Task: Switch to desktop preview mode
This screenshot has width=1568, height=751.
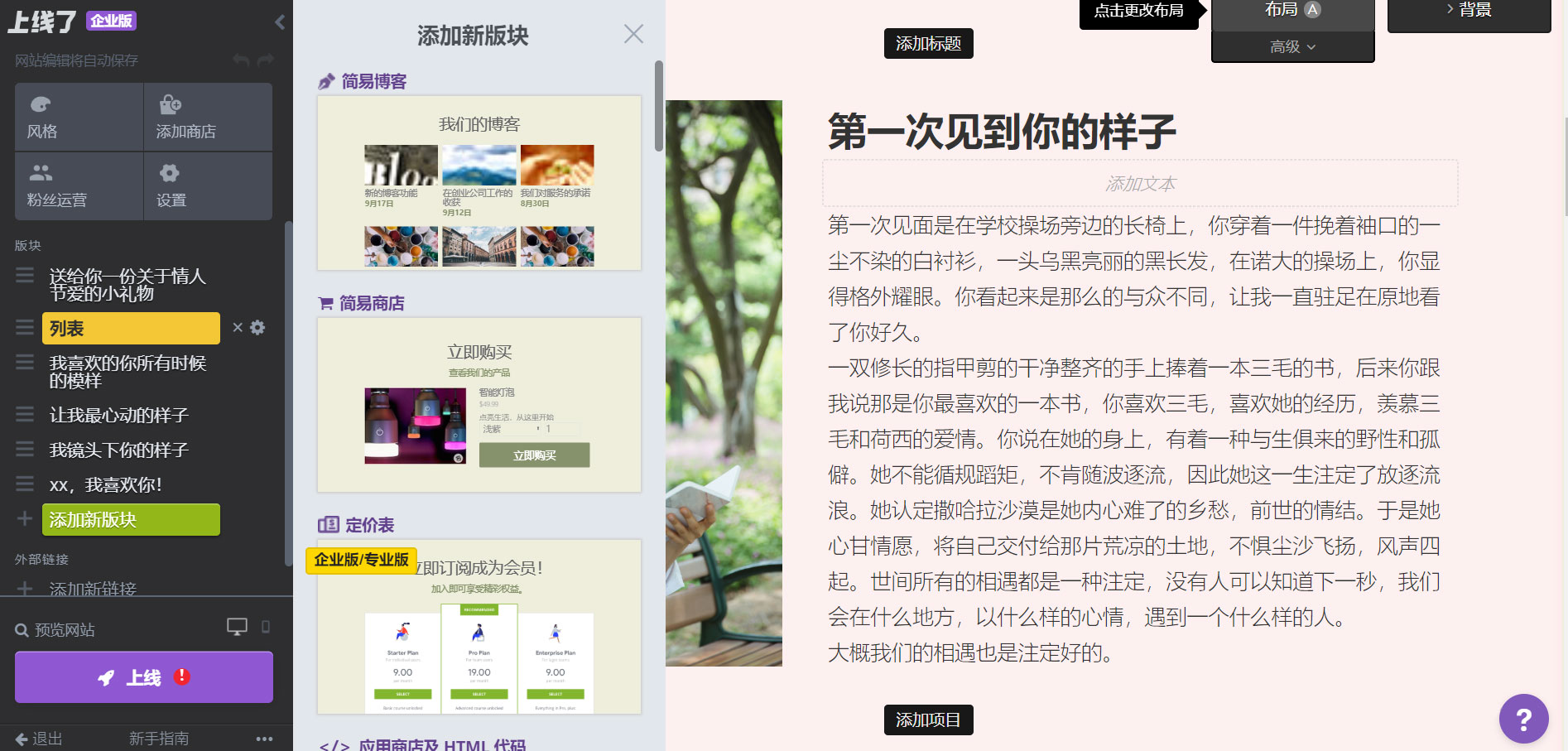Action: point(238,627)
